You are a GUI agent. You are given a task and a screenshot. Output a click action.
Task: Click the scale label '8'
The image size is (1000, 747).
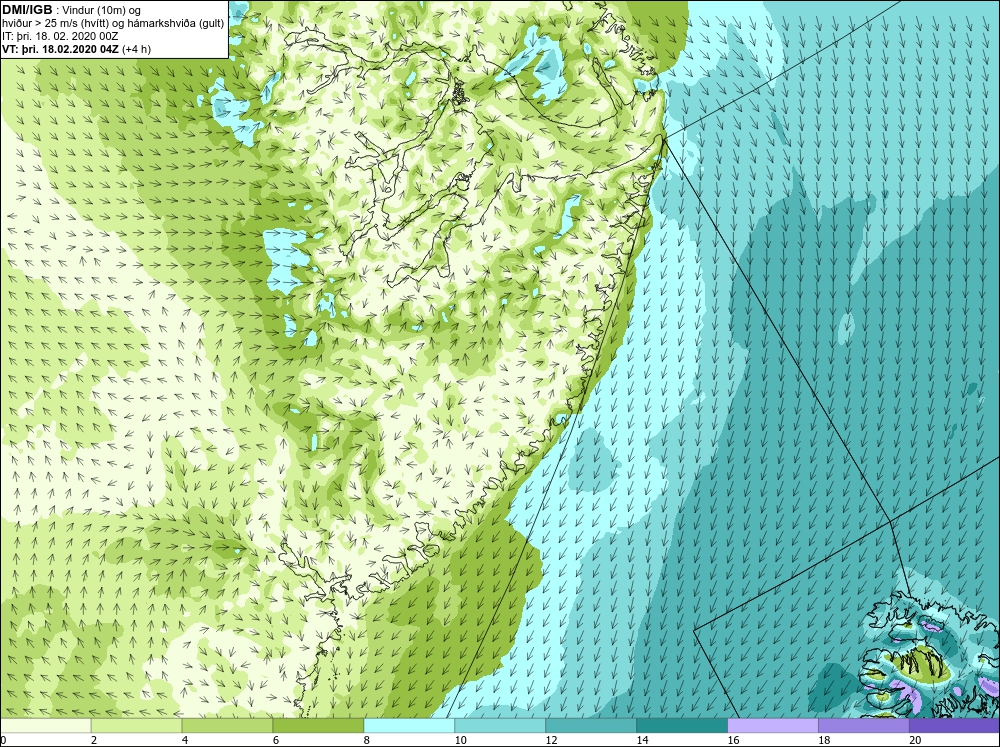367,740
